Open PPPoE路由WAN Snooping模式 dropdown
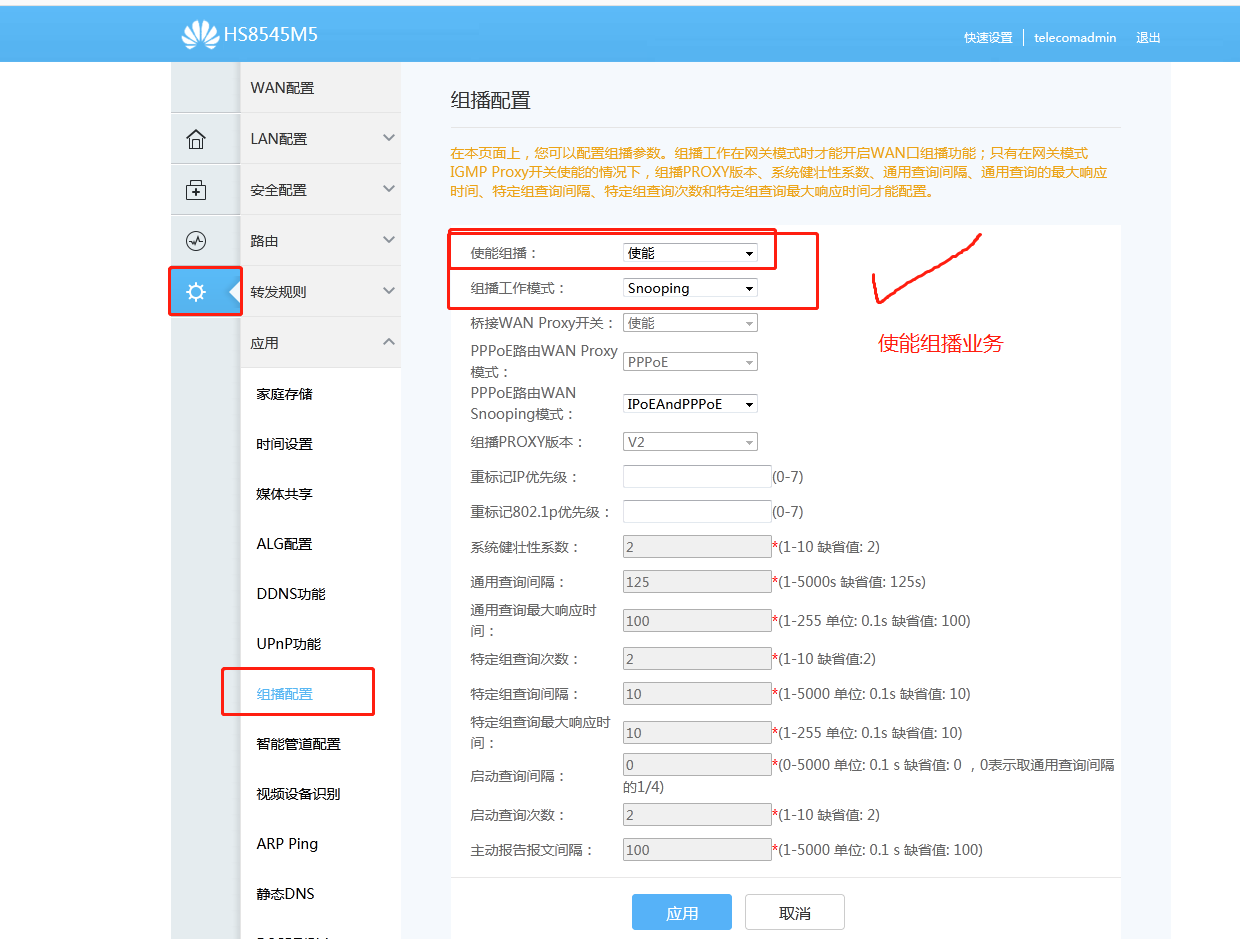The height and width of the screenshot is (939, 1240). (690, 404)
